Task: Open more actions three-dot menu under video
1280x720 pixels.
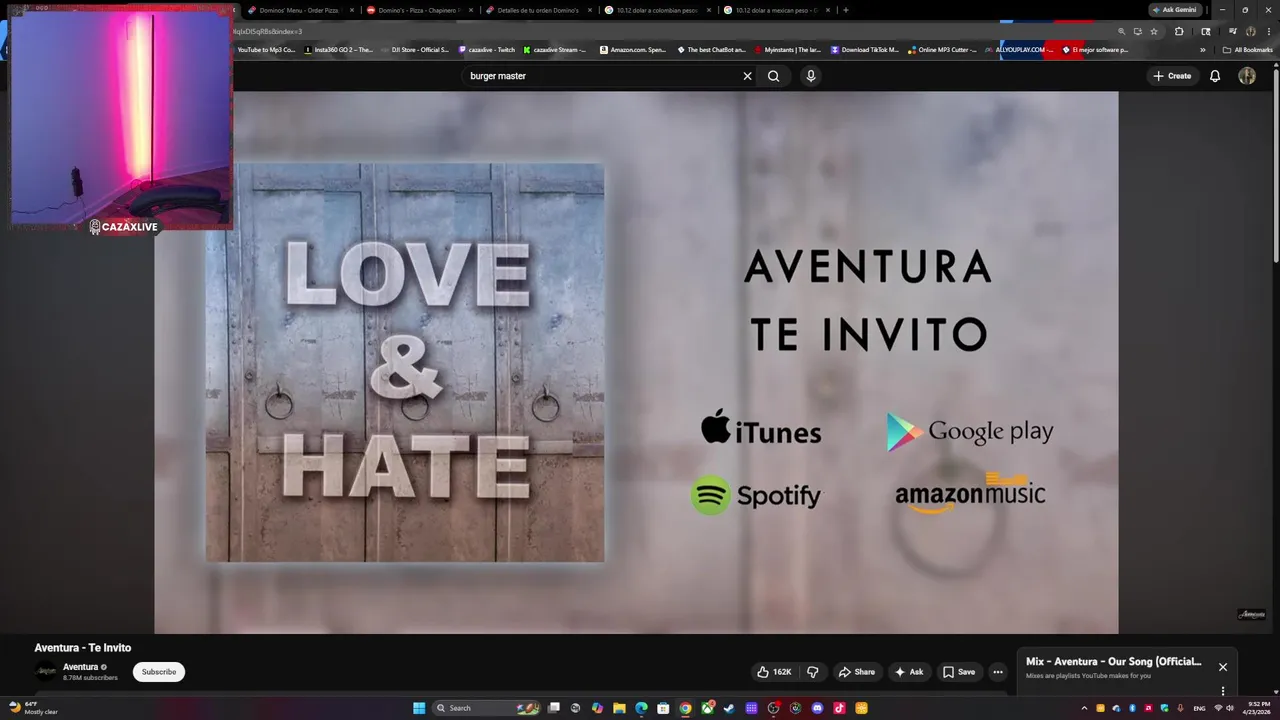Action: pyautogui.click(x=997, y=672)
